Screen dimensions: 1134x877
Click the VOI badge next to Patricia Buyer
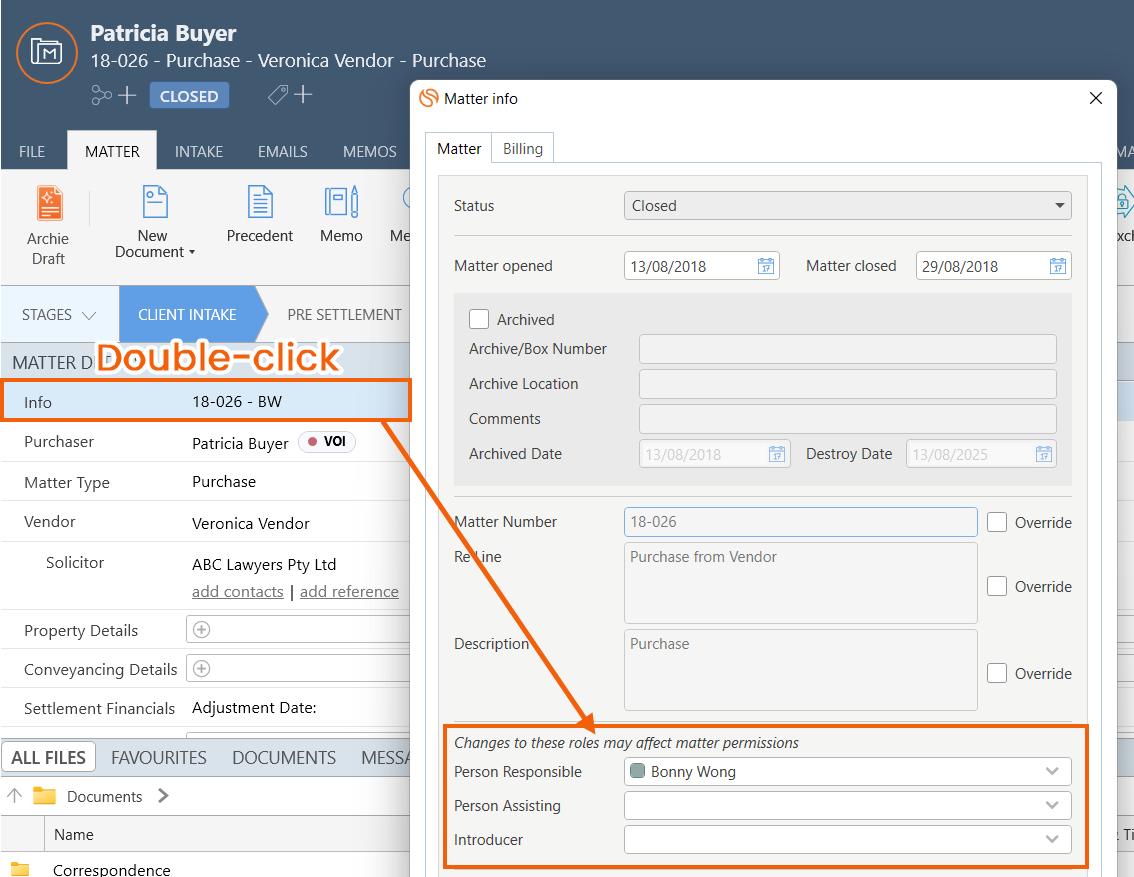click(x=327, y=442)
